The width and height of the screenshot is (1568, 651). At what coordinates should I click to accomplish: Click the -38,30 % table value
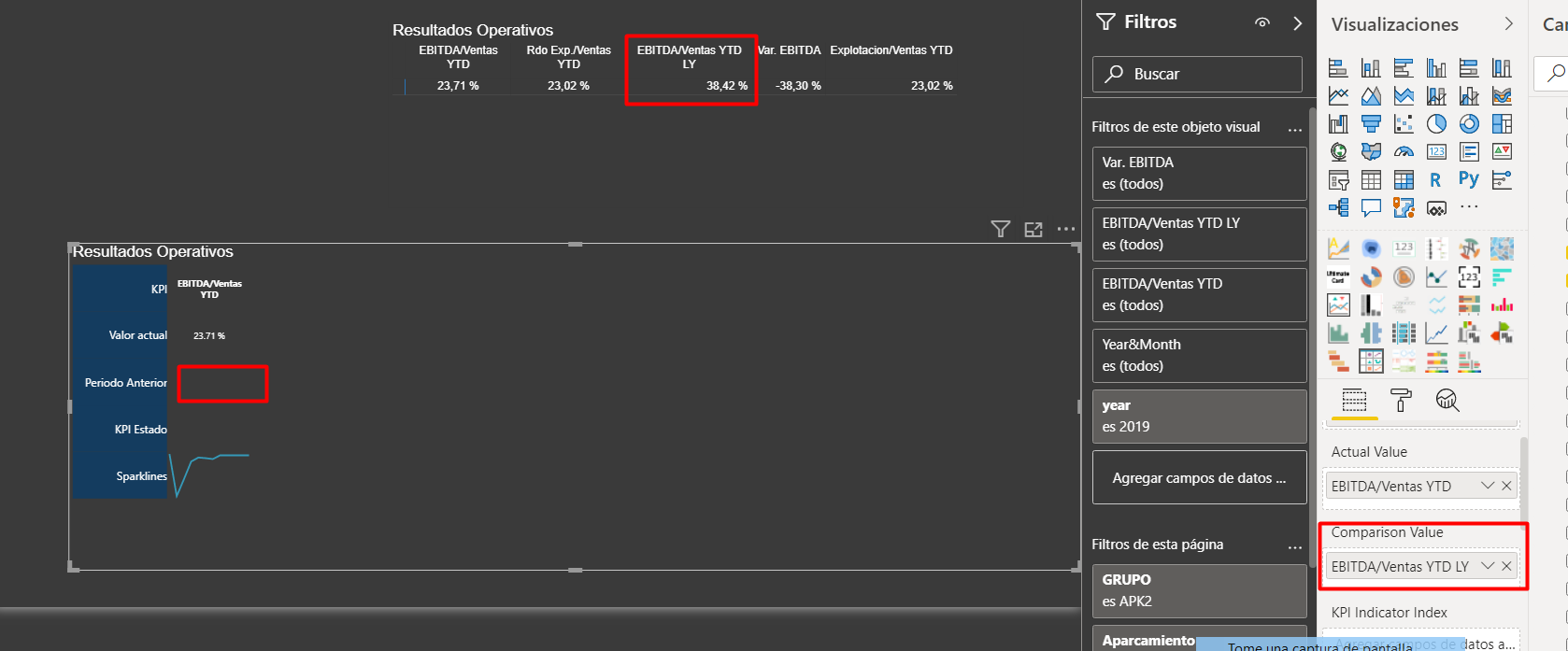pyautogui.click(x=798, y=86)
